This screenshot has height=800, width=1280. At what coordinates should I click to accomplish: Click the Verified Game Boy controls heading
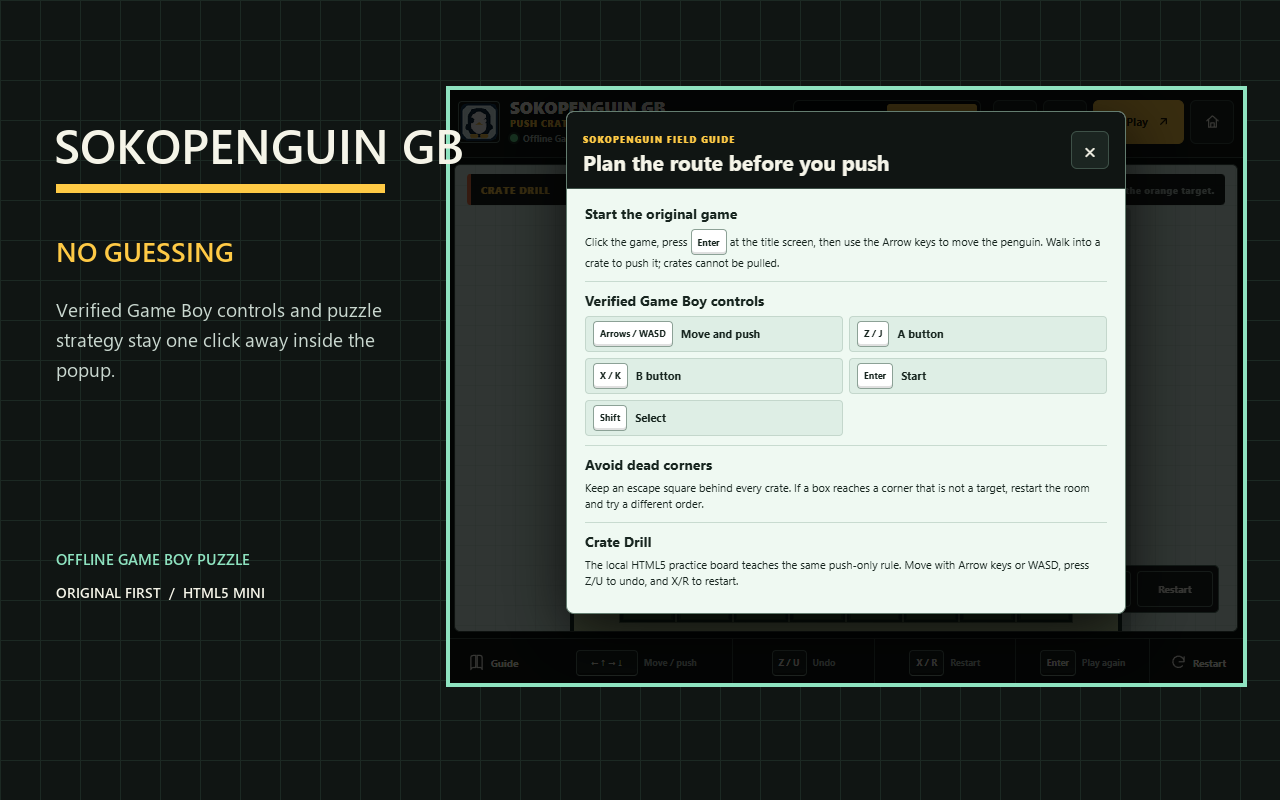[674, 301]
